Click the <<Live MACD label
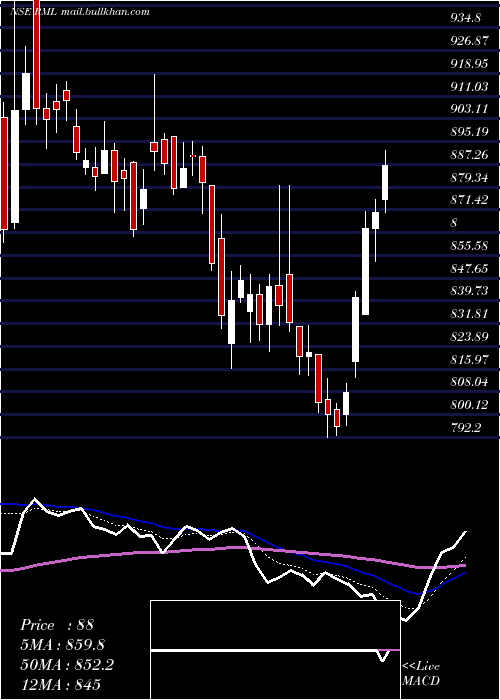 coord(421,673)
